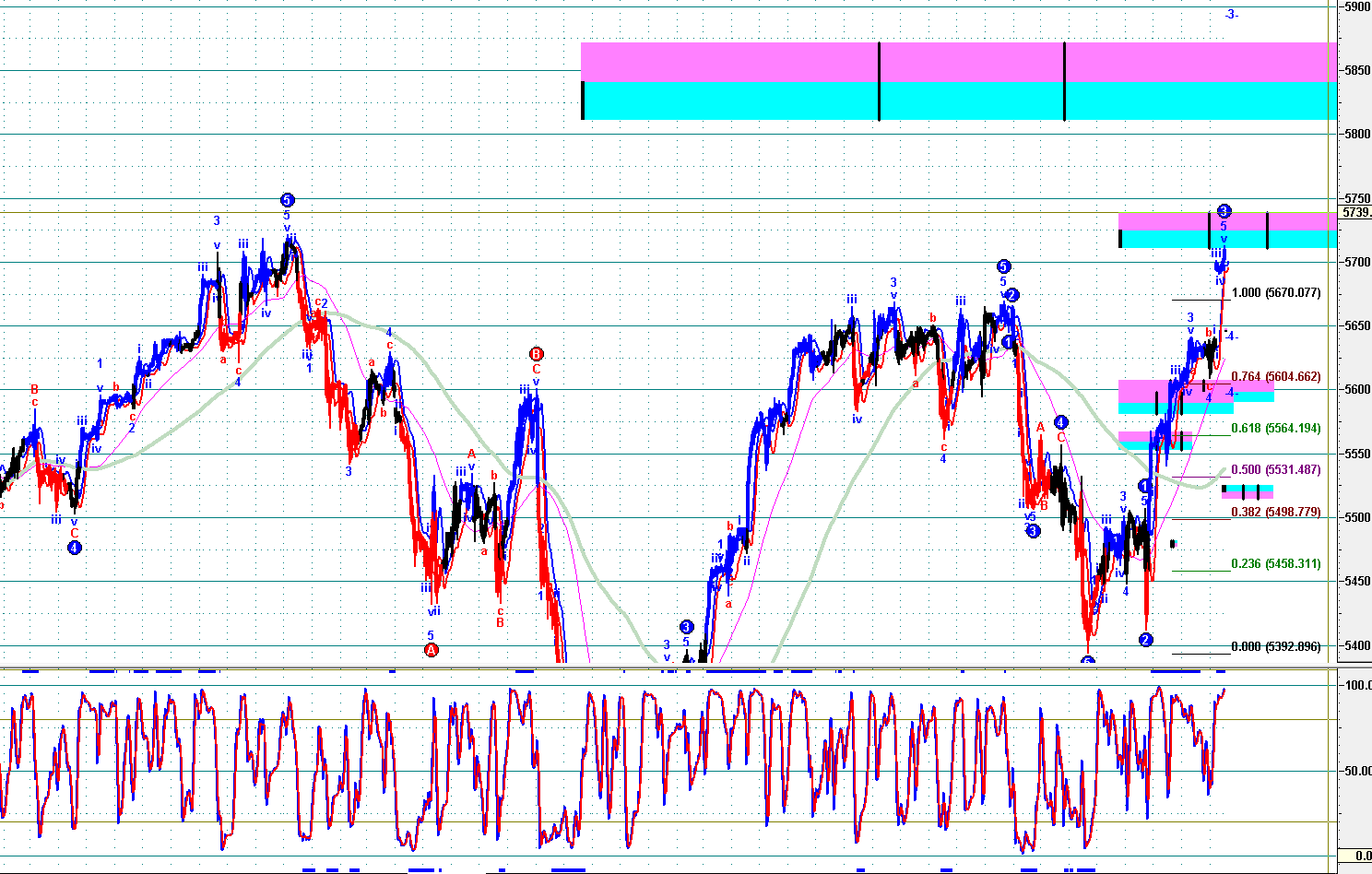Select the circled 2 label by 5400
Viewport: 1372px width, 874px height.
point(1146,640)
